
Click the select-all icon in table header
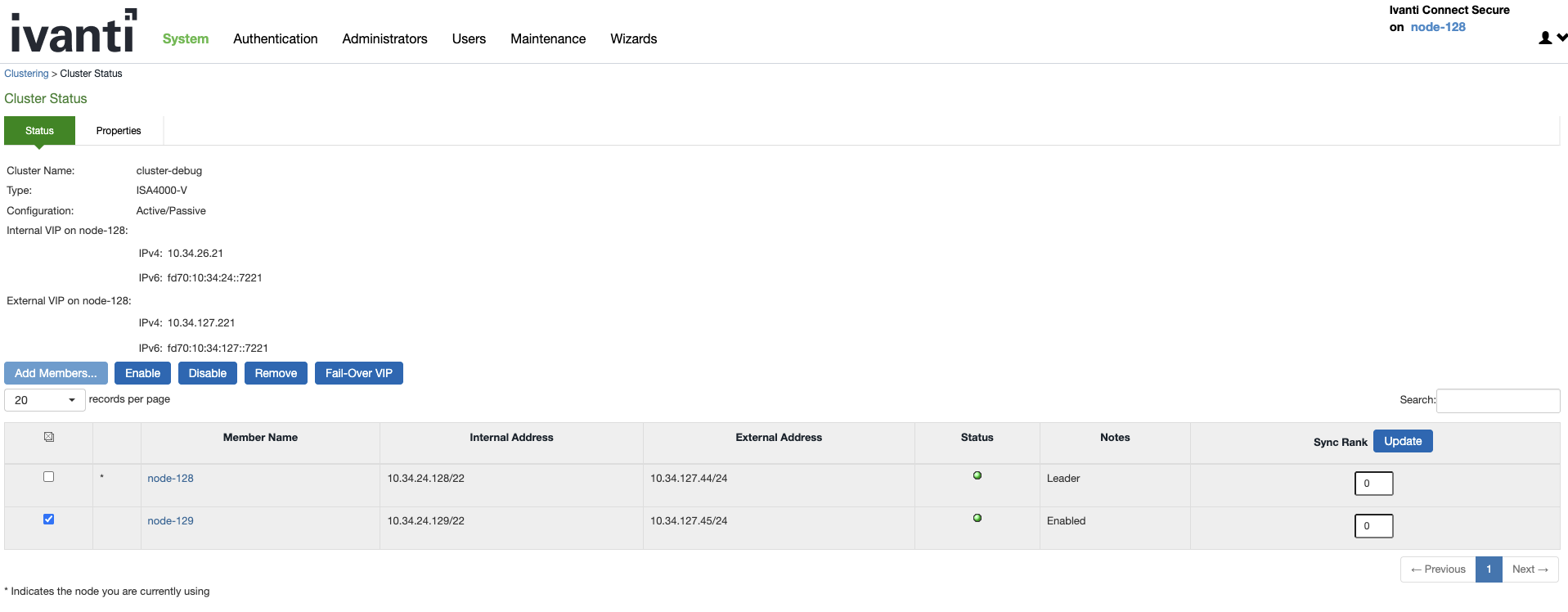pos(49,437)
